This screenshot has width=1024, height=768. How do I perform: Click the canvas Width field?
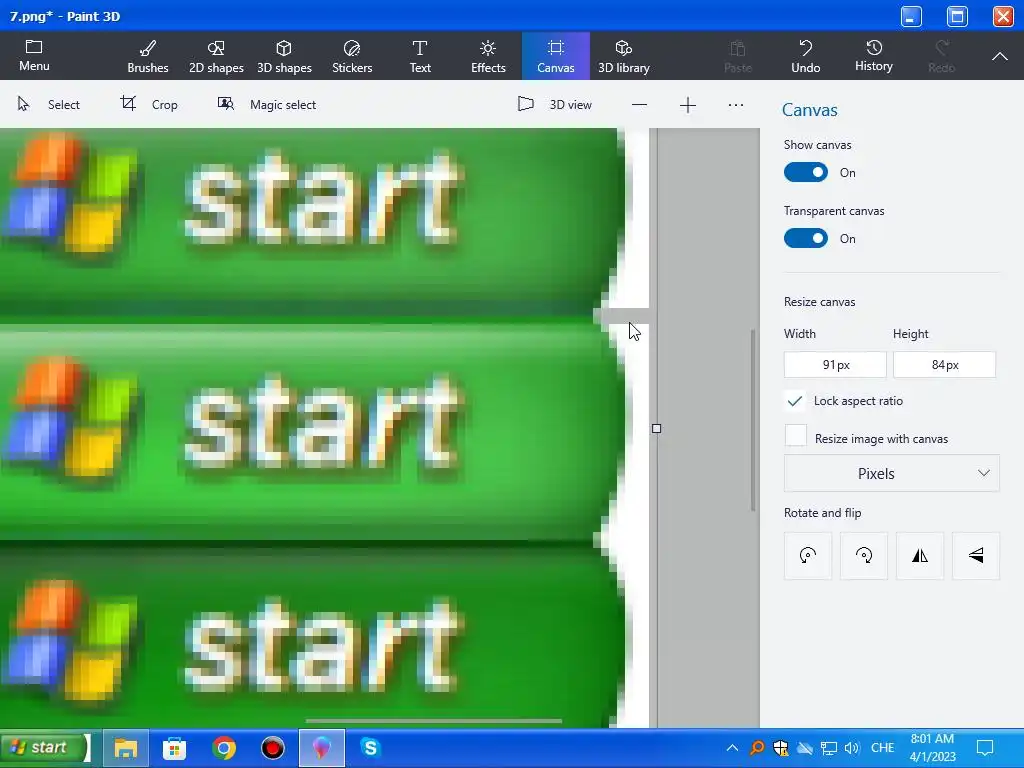coord(835,364)
